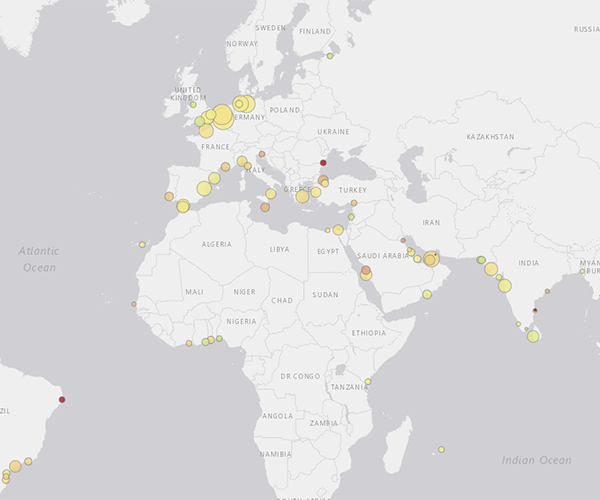Select the orange marker south of Italy
The width and height of the screenshot is (600, 500).
pyautogui.click(x=265, y=208)
